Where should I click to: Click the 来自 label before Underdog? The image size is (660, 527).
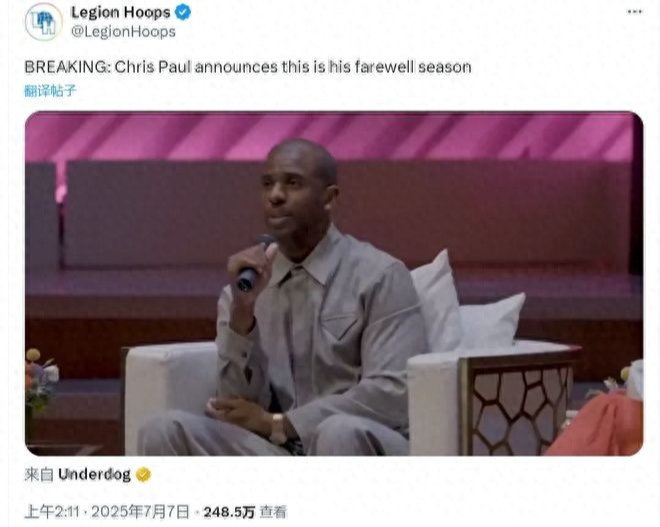[x=39, y=474]
